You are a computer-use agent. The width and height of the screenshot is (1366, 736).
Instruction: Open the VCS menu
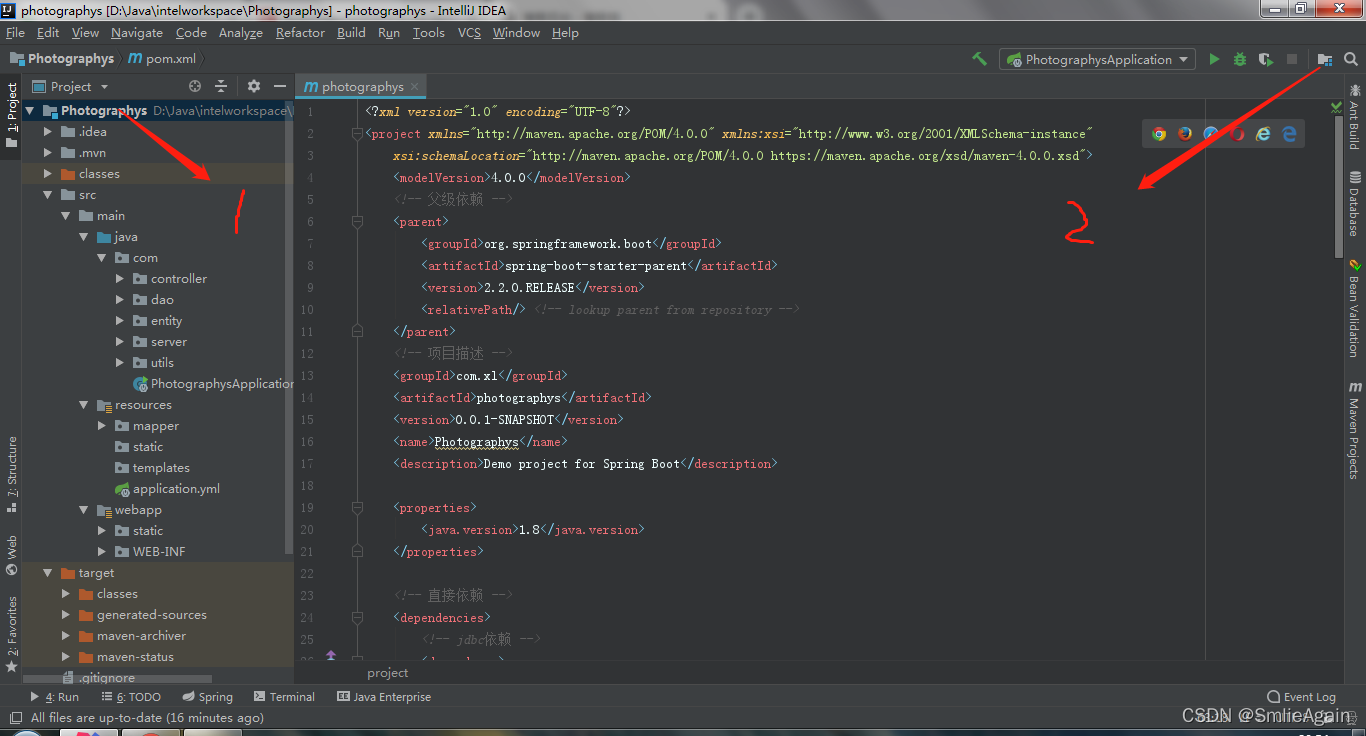point(469,33)
